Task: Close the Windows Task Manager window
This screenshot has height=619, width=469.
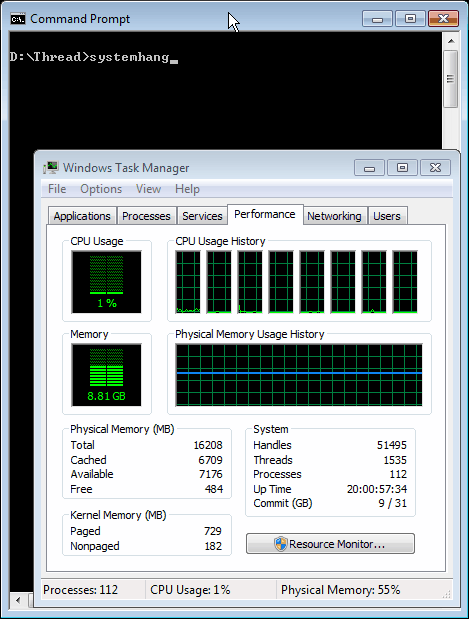Action: [x=435, y=168]
